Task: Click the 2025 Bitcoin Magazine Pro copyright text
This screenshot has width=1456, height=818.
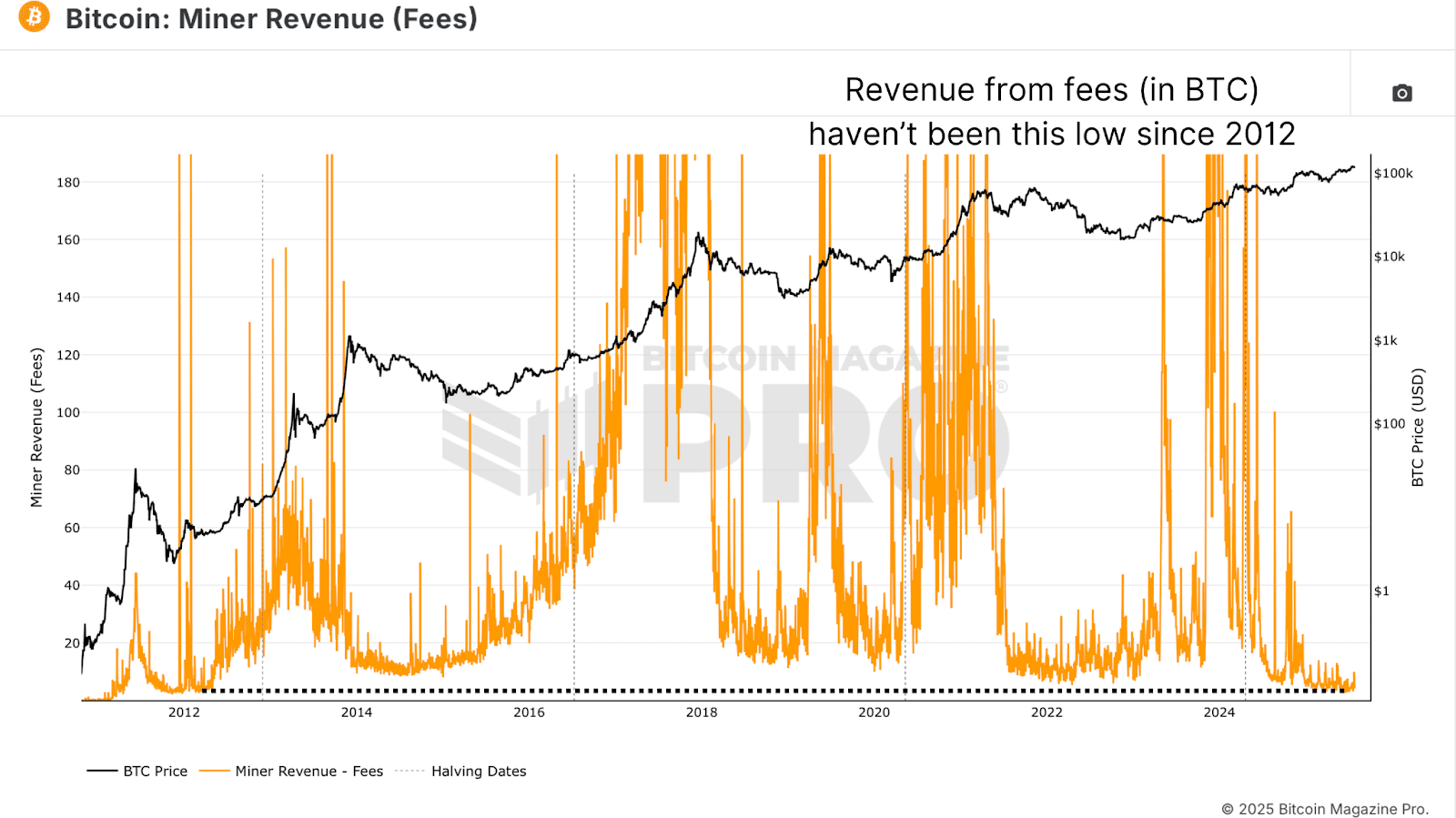Action: (x=1325, y=808)
